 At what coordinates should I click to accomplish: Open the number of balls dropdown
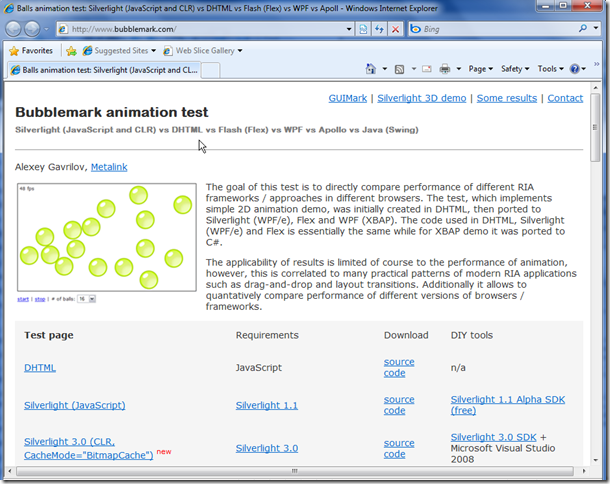coord(86,299)
